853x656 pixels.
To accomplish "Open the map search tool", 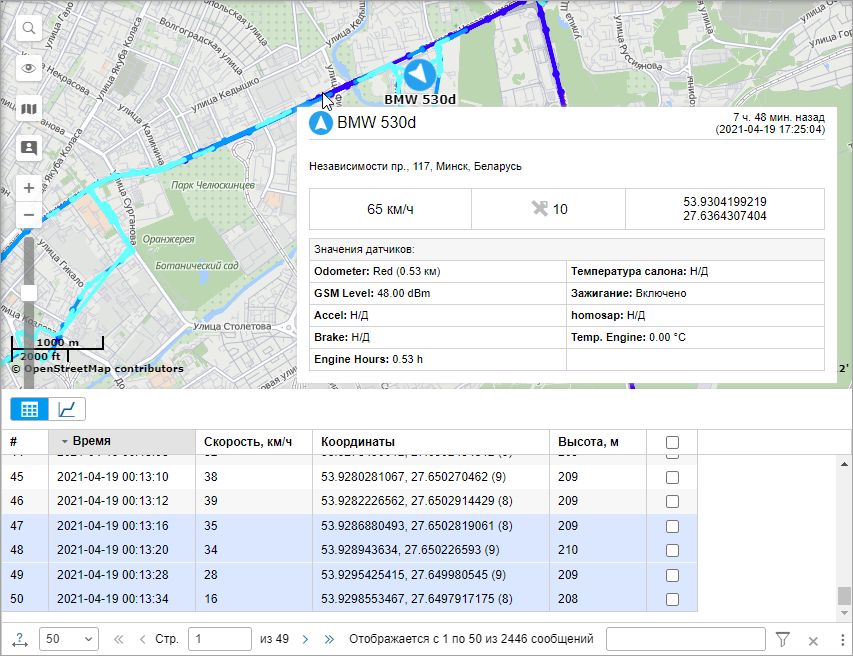I will coord(29,28).
